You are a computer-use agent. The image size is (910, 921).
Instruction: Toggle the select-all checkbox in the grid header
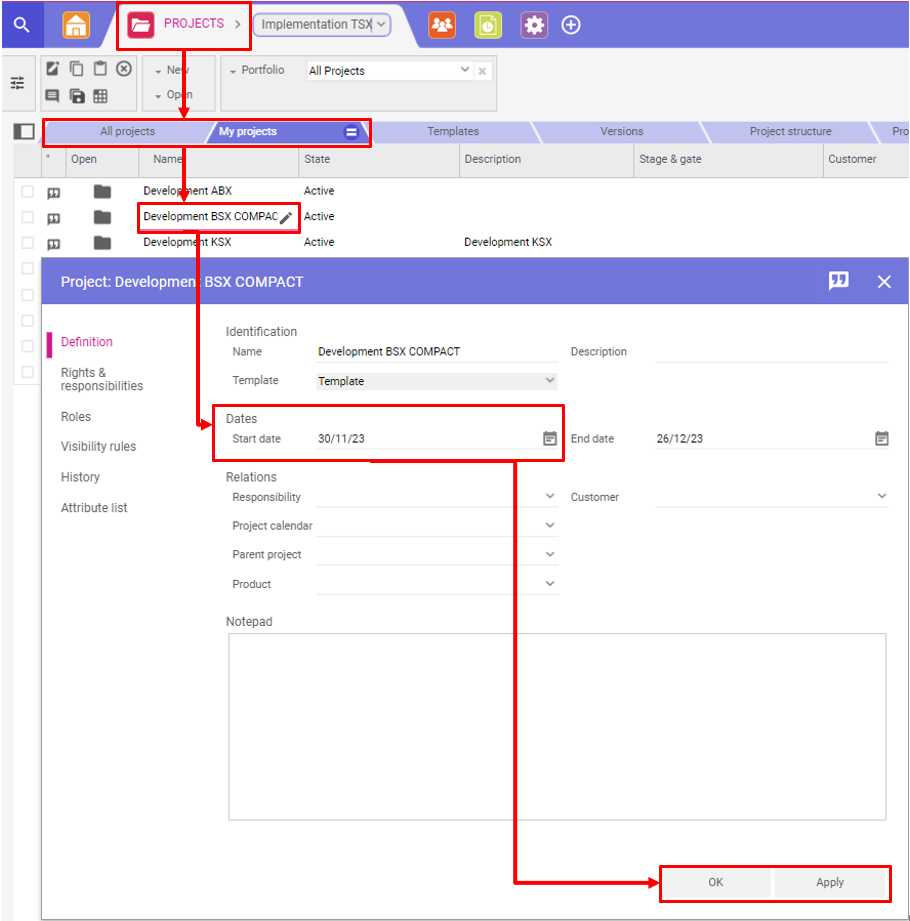click(22, 131)
